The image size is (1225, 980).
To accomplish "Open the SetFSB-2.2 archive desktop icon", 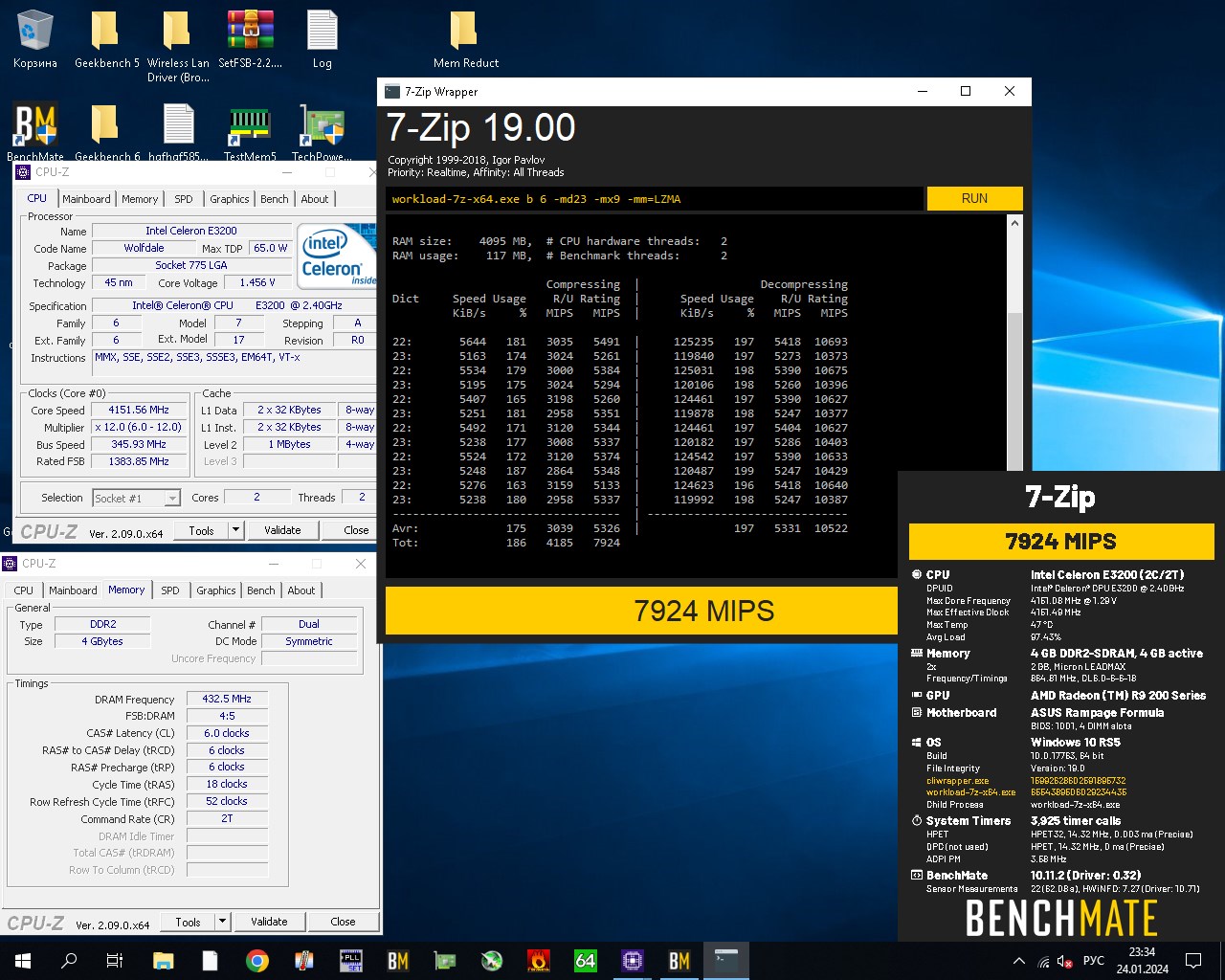I will click(251, 40).
